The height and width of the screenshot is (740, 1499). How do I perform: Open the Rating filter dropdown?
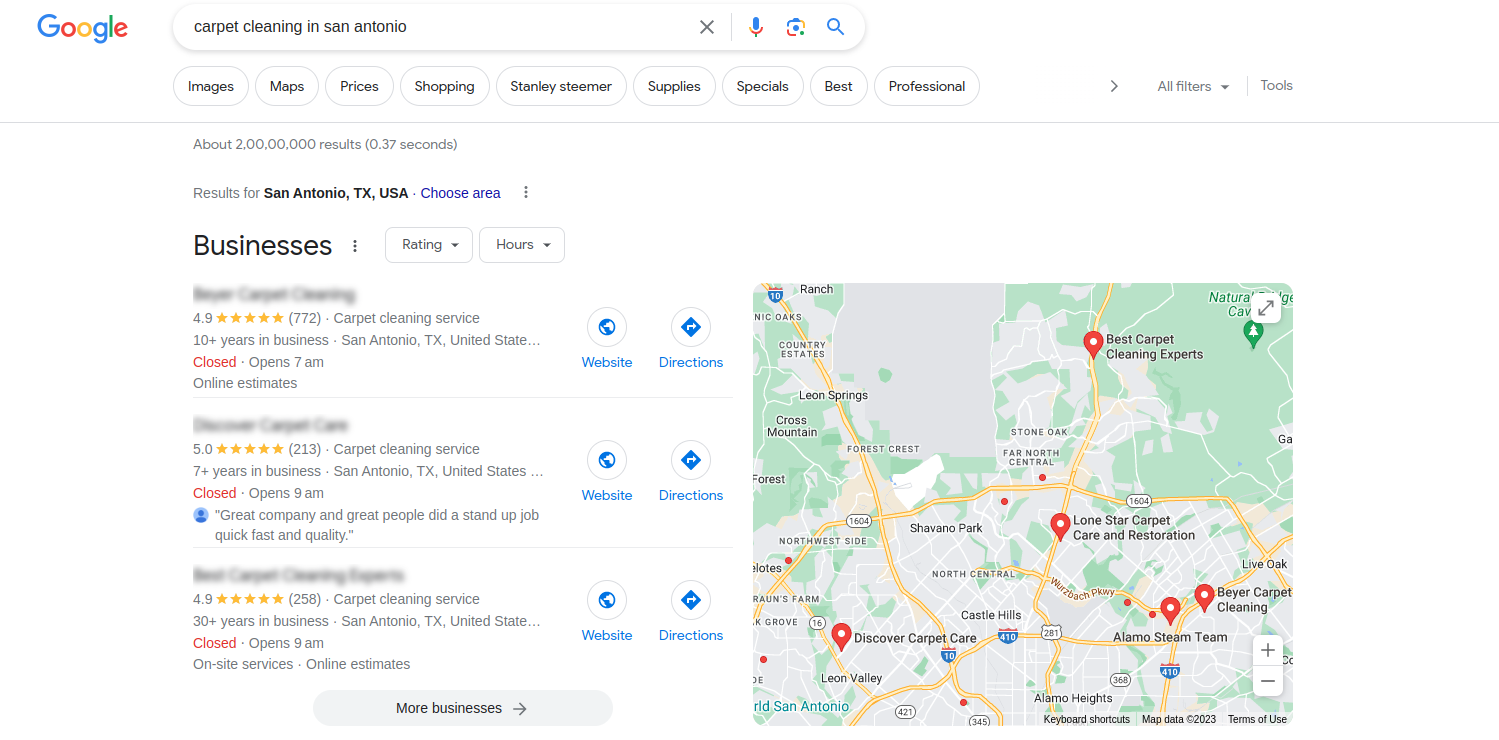[429, 245]
